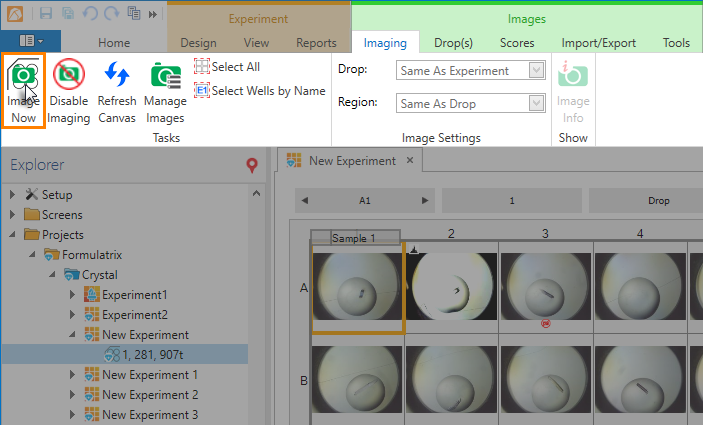The width and height of the screenshot is (703, 425).
Task: Select Experiment2 in the tree
Action: click(126, 315)
